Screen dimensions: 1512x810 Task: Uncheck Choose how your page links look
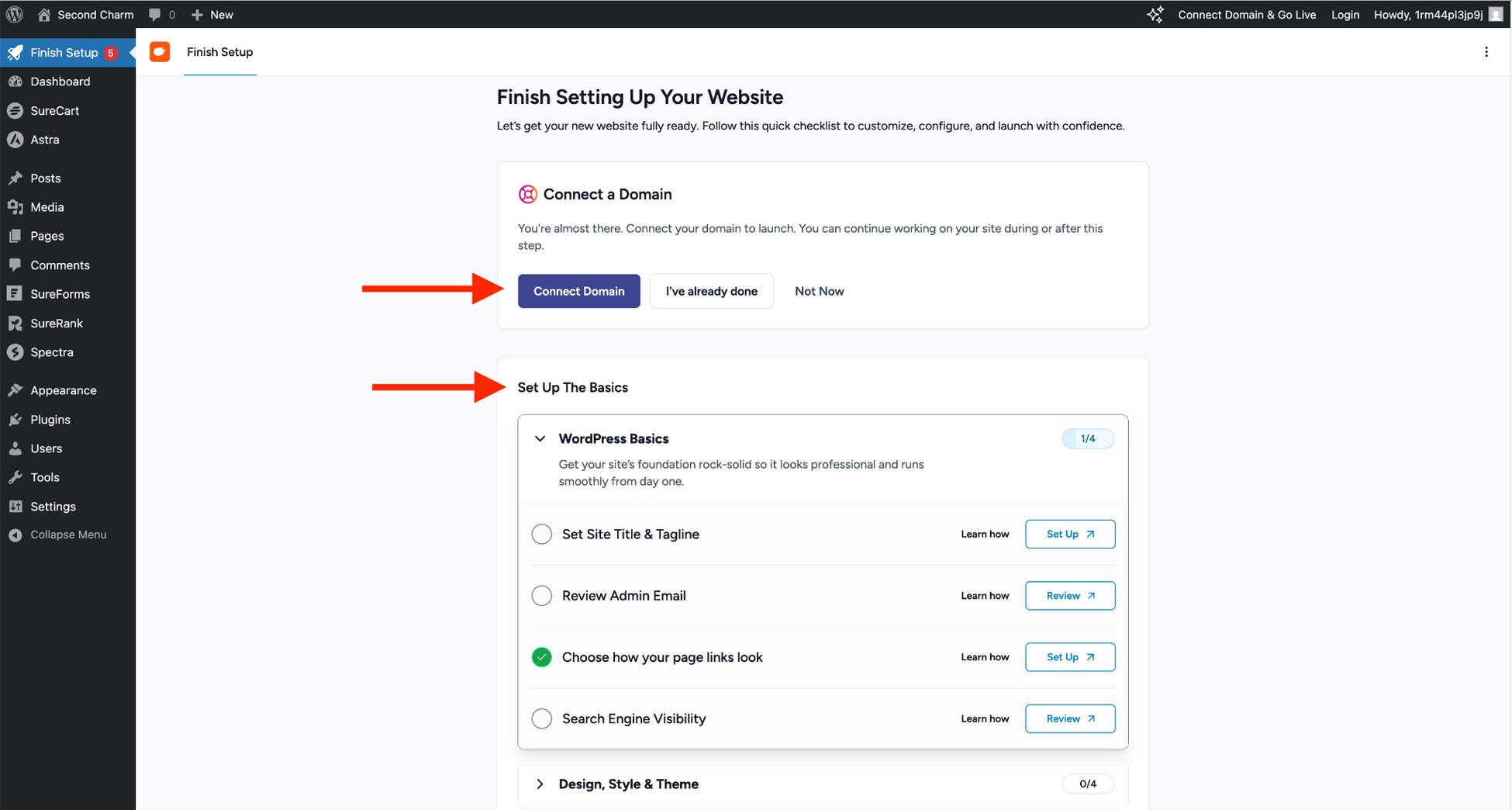[x=541, y=656]
